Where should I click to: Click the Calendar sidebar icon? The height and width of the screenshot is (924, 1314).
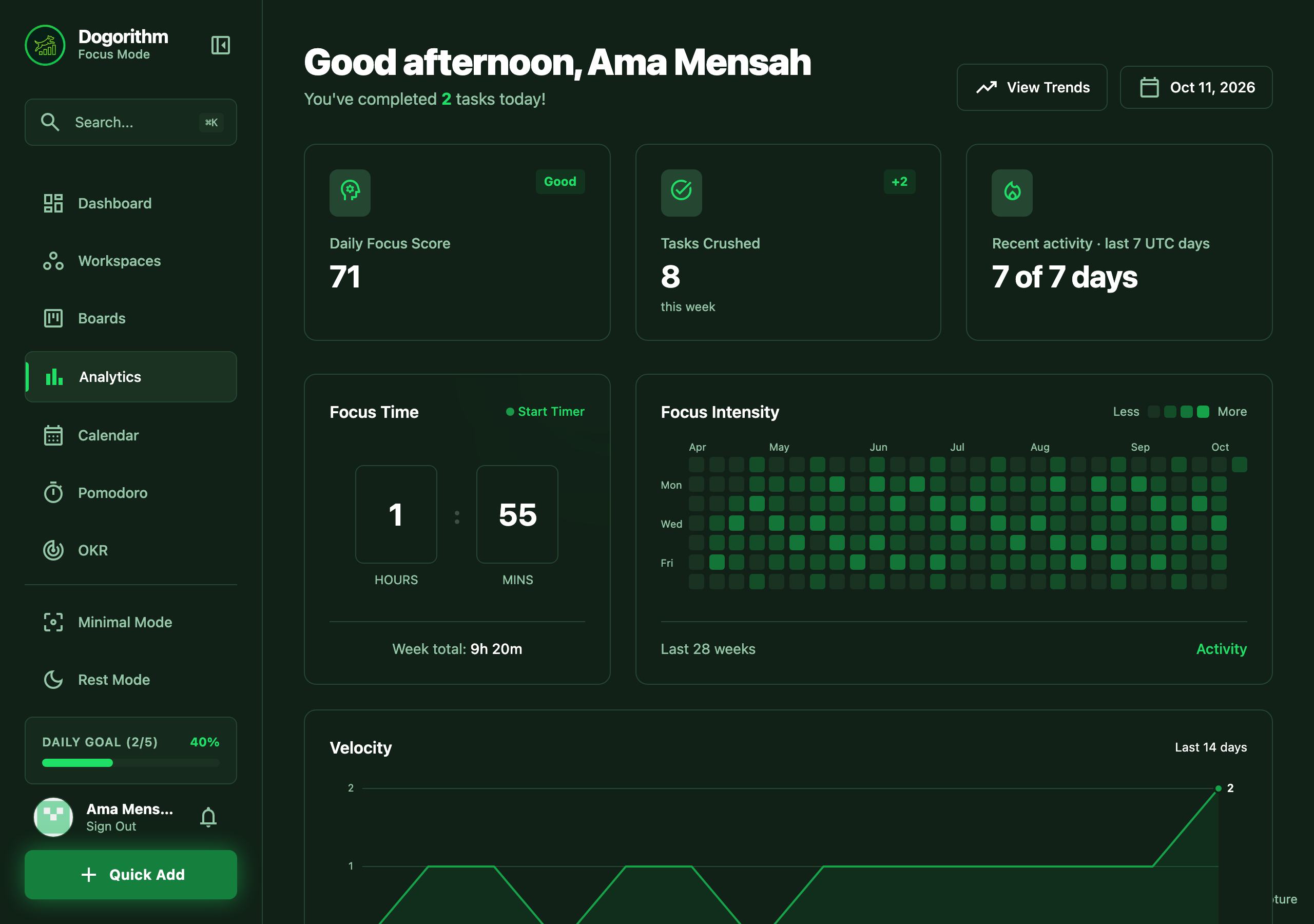tap(53, 435)
